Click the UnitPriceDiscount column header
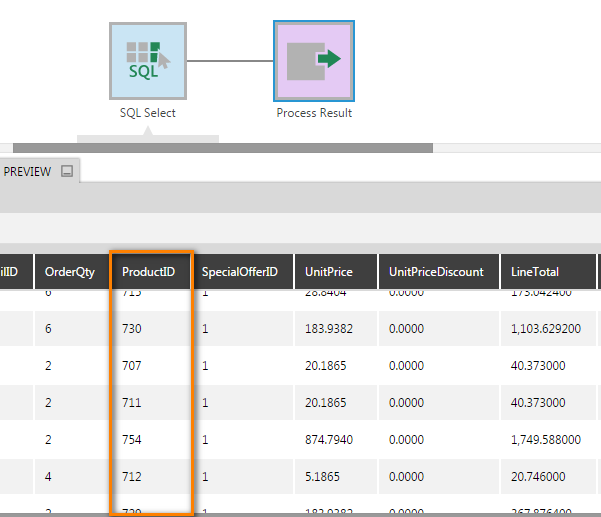The image size is (601, 517). coord(439,272)
